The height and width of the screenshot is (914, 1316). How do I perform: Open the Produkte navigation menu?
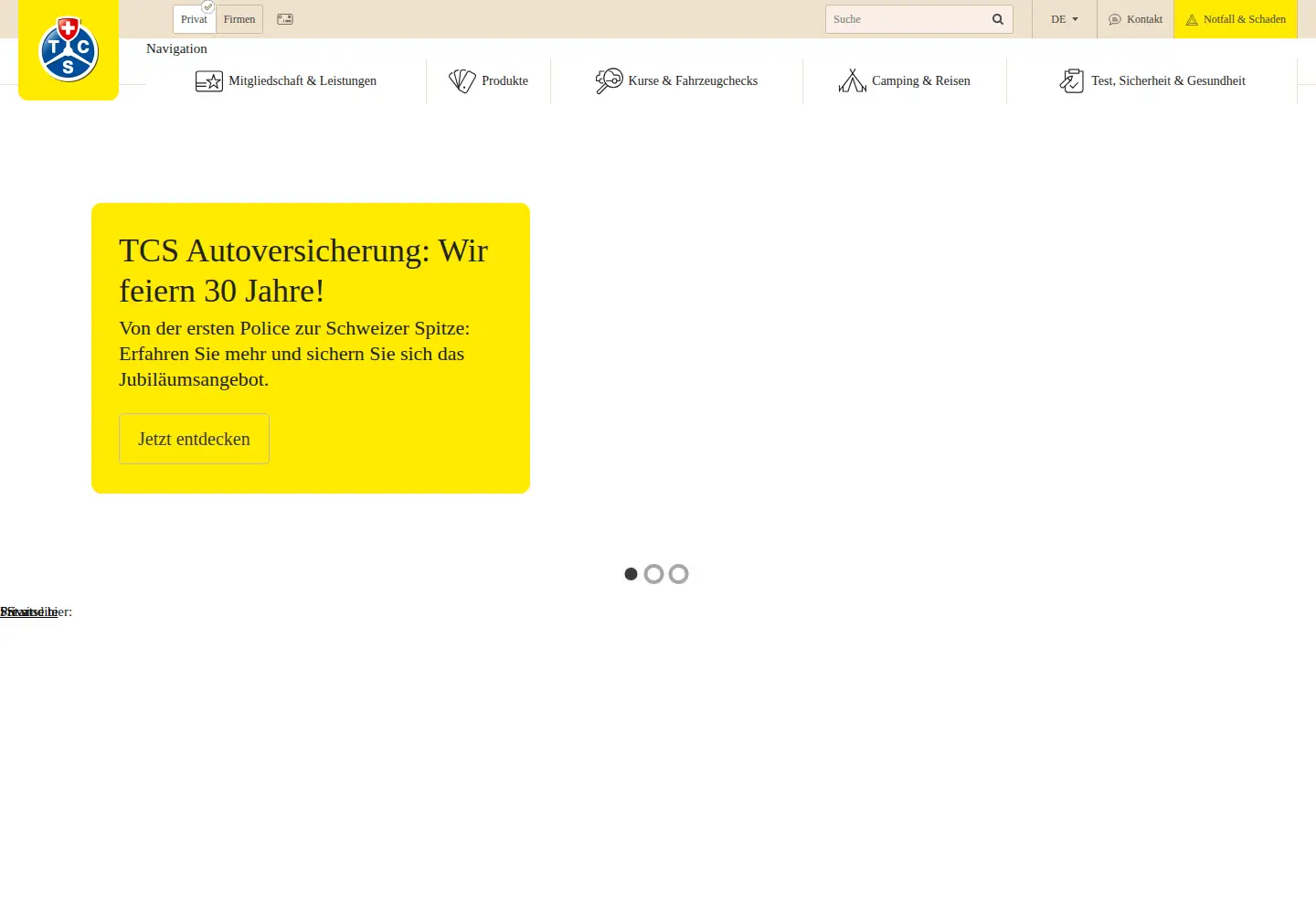(x=489, y=81)
